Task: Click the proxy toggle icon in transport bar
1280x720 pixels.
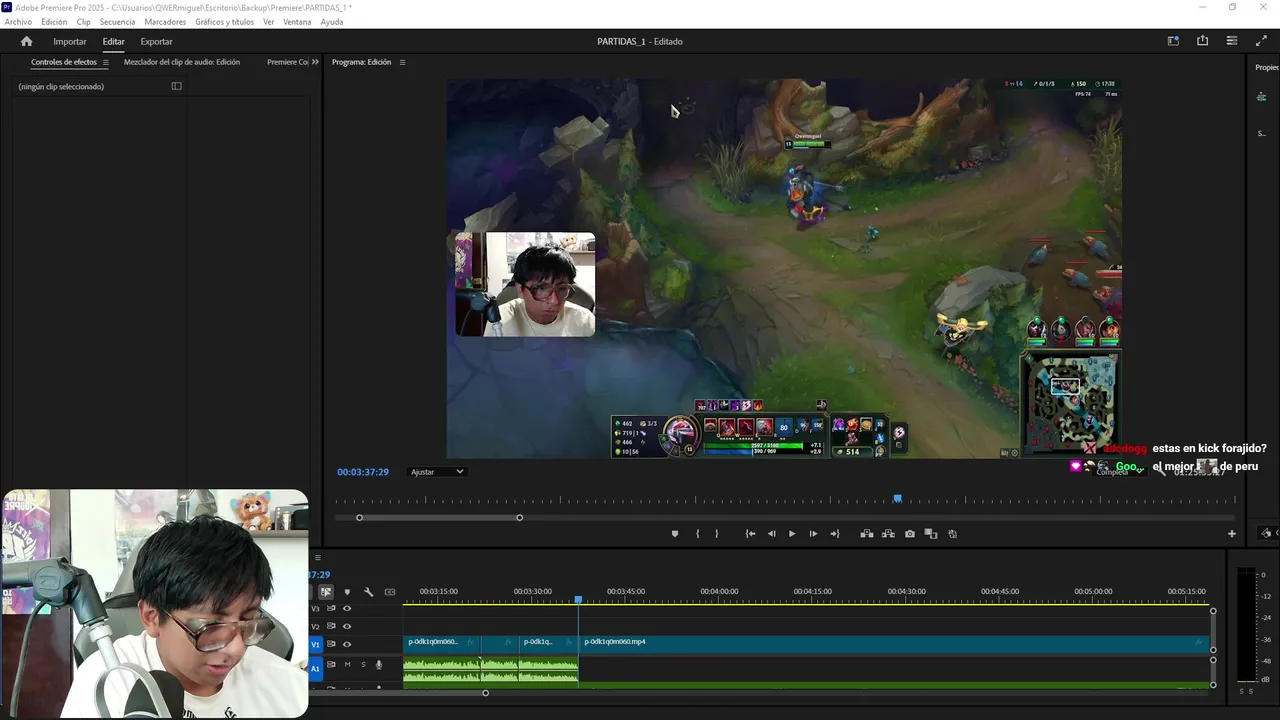Action: 952,534
